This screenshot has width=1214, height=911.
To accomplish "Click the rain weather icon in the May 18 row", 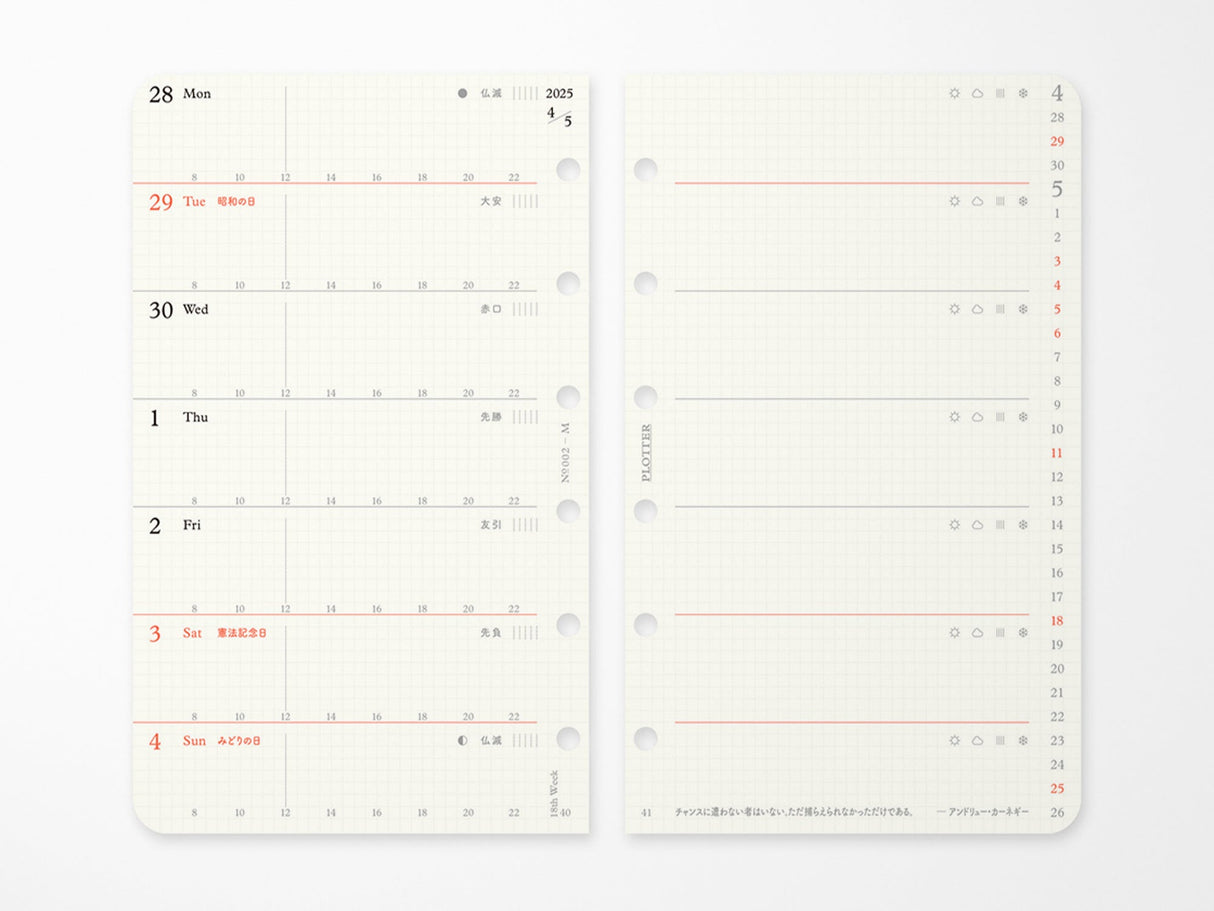I will click(x=998, y=632).
